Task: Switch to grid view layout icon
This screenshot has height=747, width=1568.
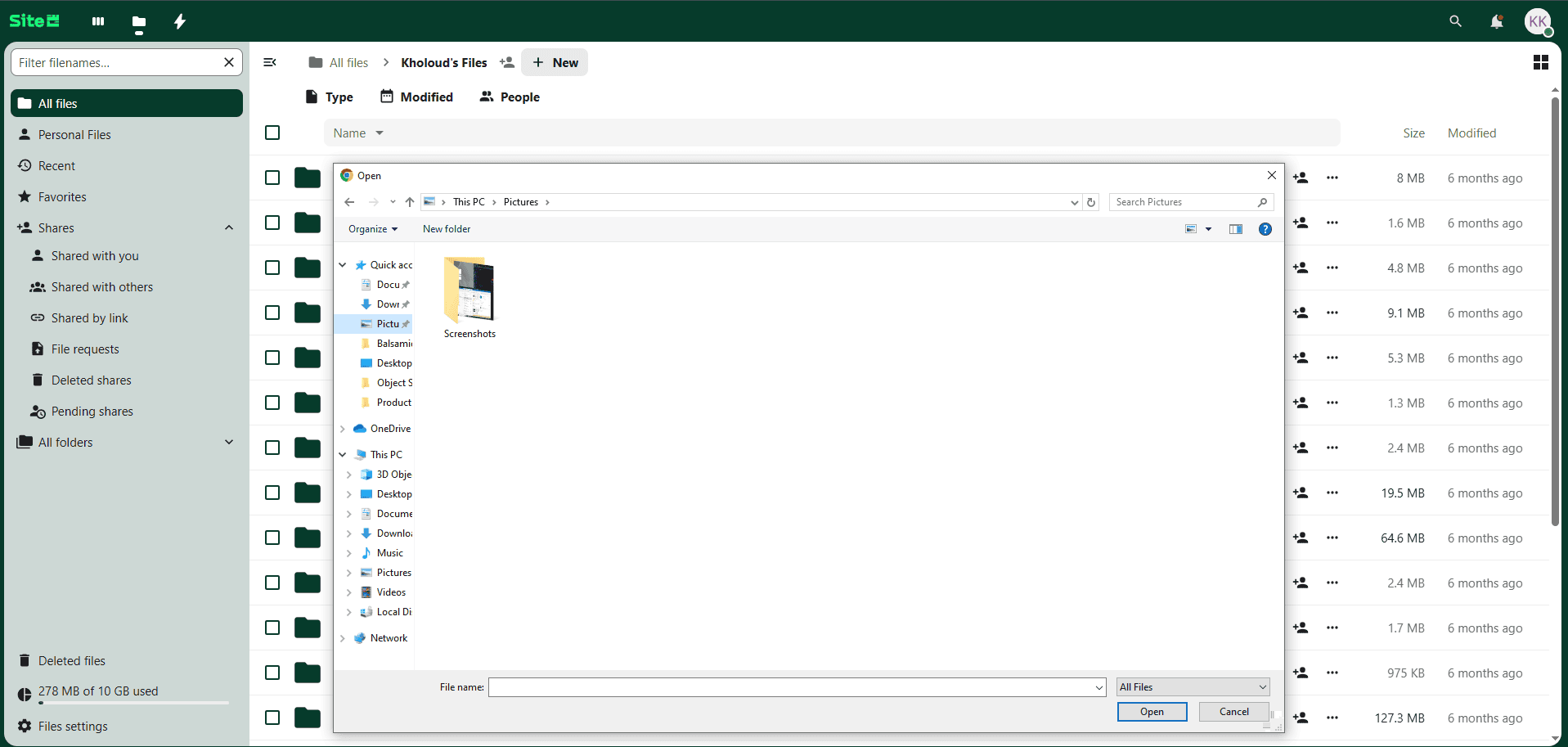Action: [x=1540, y=63]
